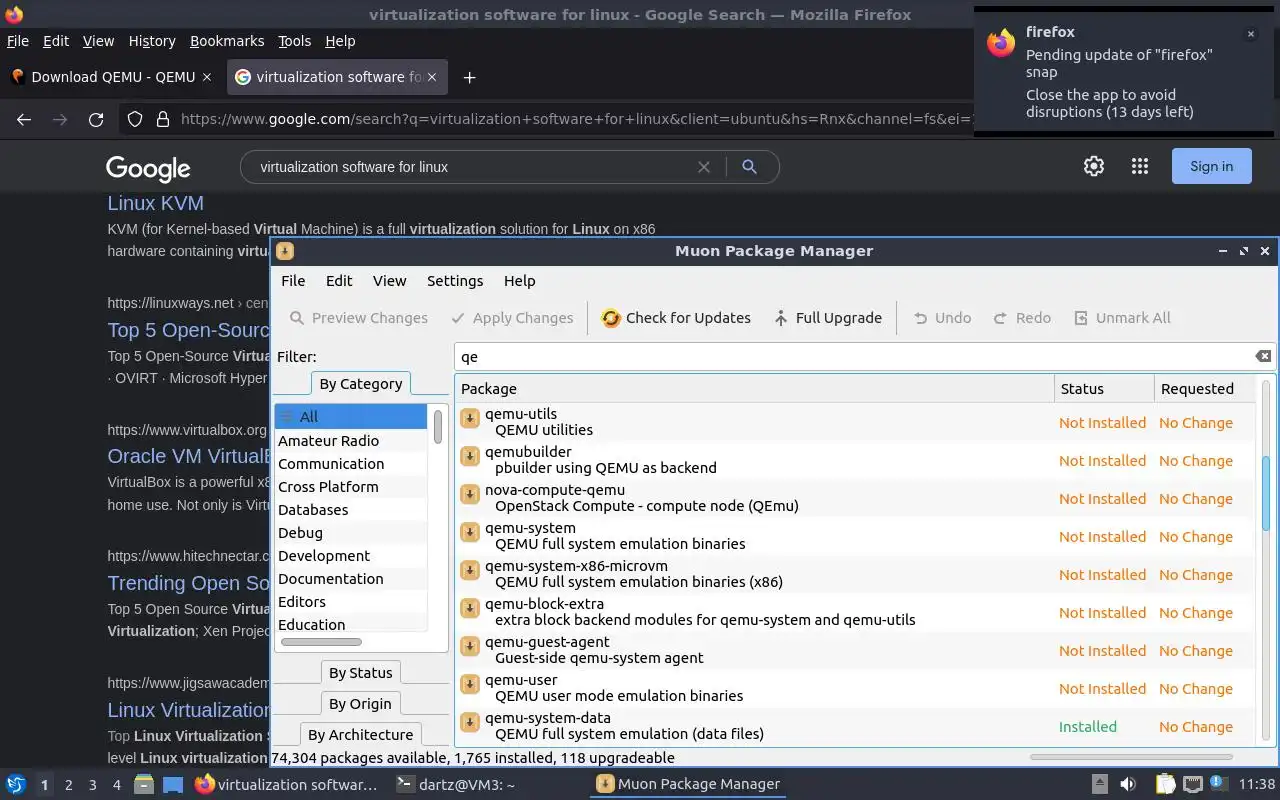The height and width of the screenshot is (800, 1280).
Task: Open the Help menu in Muon
Action: tap(520, 281)
